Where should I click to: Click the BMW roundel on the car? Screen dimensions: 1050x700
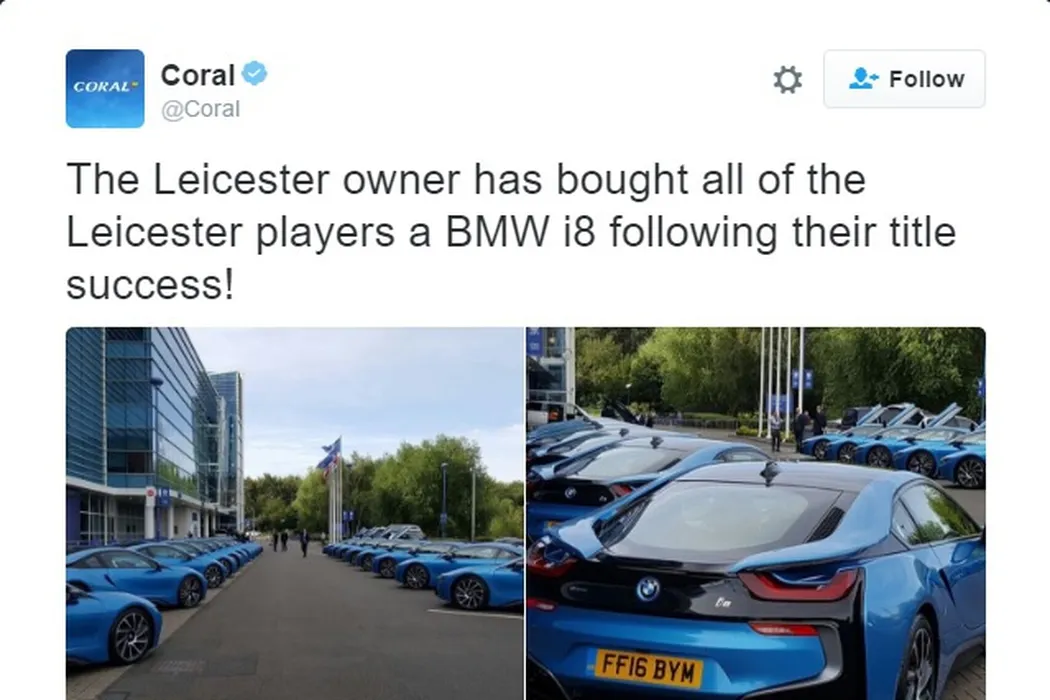coord(648,589)
